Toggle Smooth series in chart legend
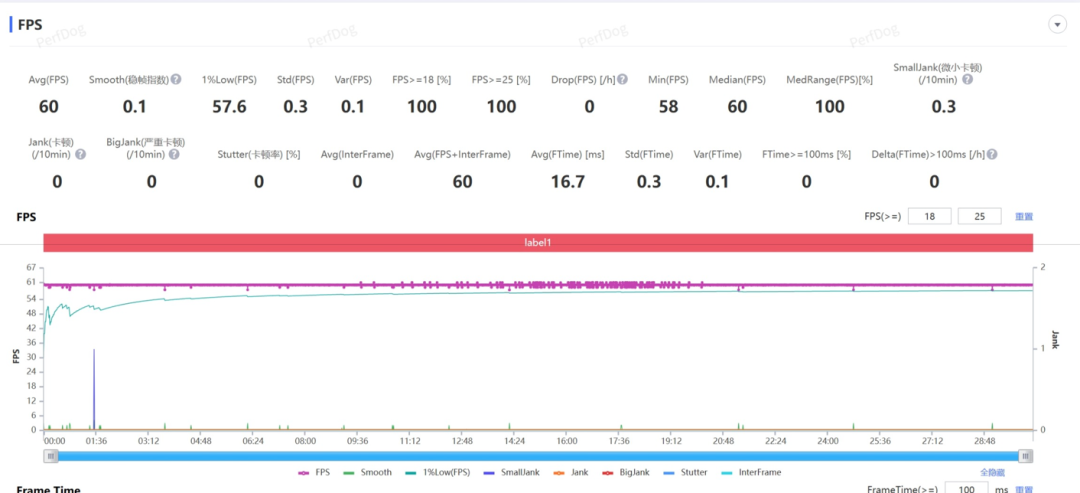1080x493 pixels. click(367, 472)
